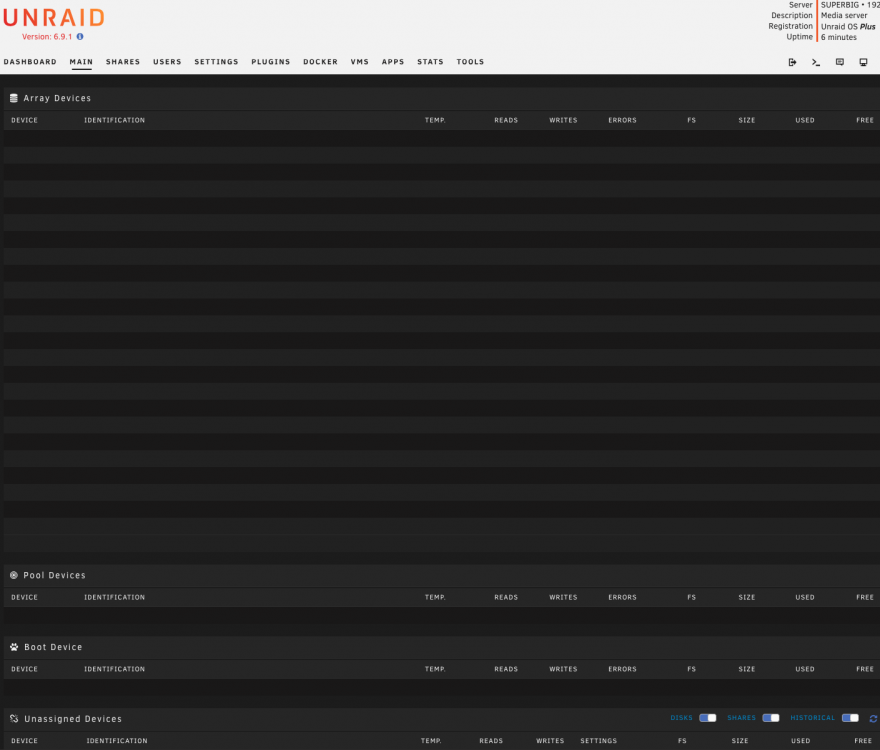
Task: Click the Array Devices heading
Action: pyautogui.click(x=57, y=98)
